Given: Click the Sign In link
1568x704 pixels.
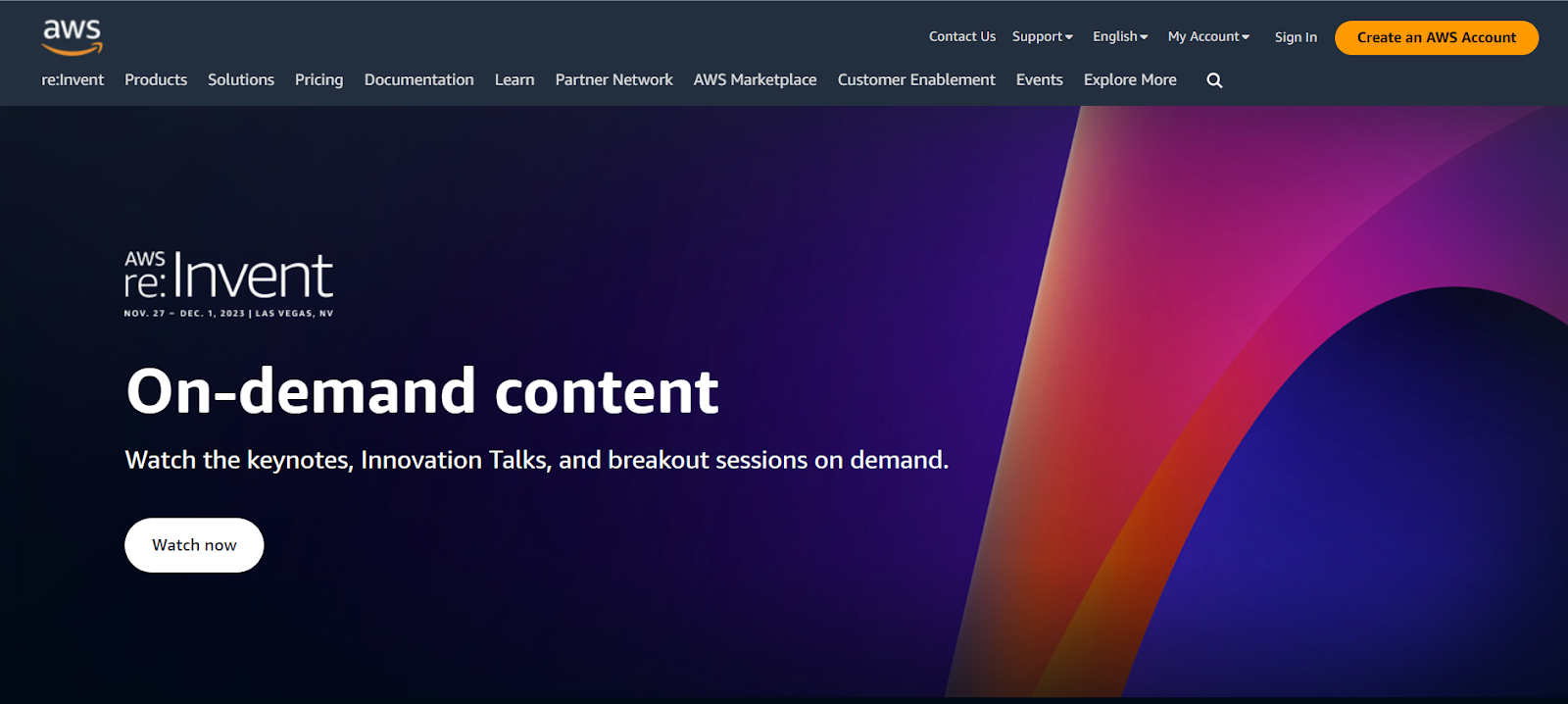Looking at the screenshot, I should [x=1296, y=37].
